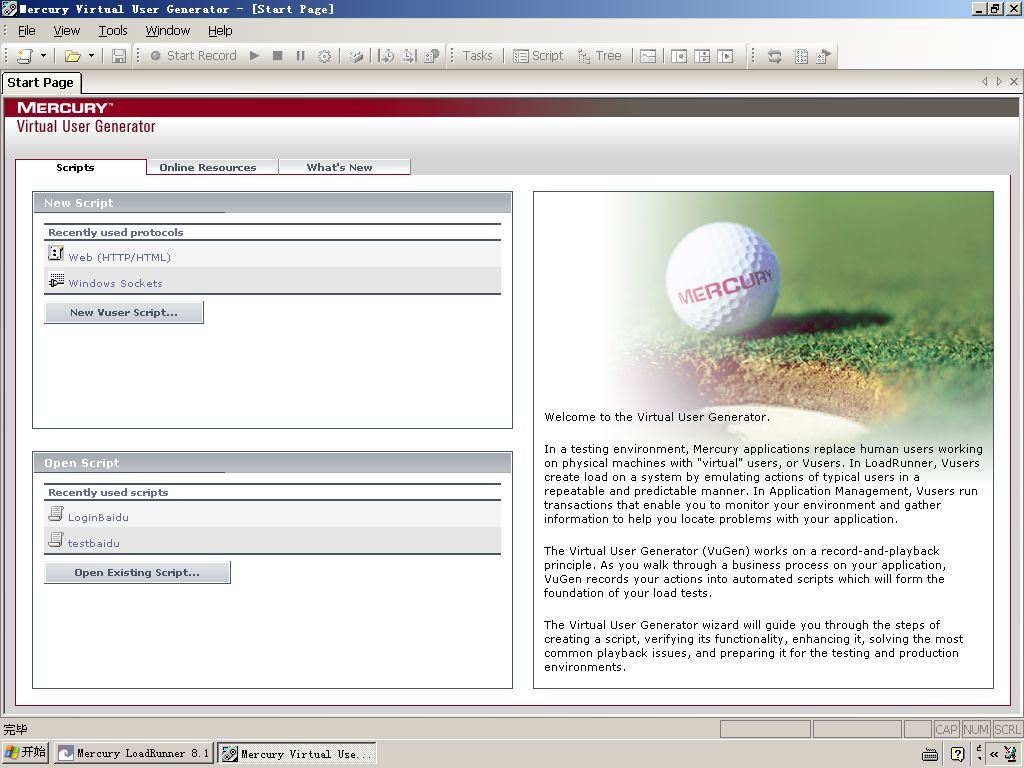
Task: Open the runtime settings gear icon
Action: click(x=324, y=56)
